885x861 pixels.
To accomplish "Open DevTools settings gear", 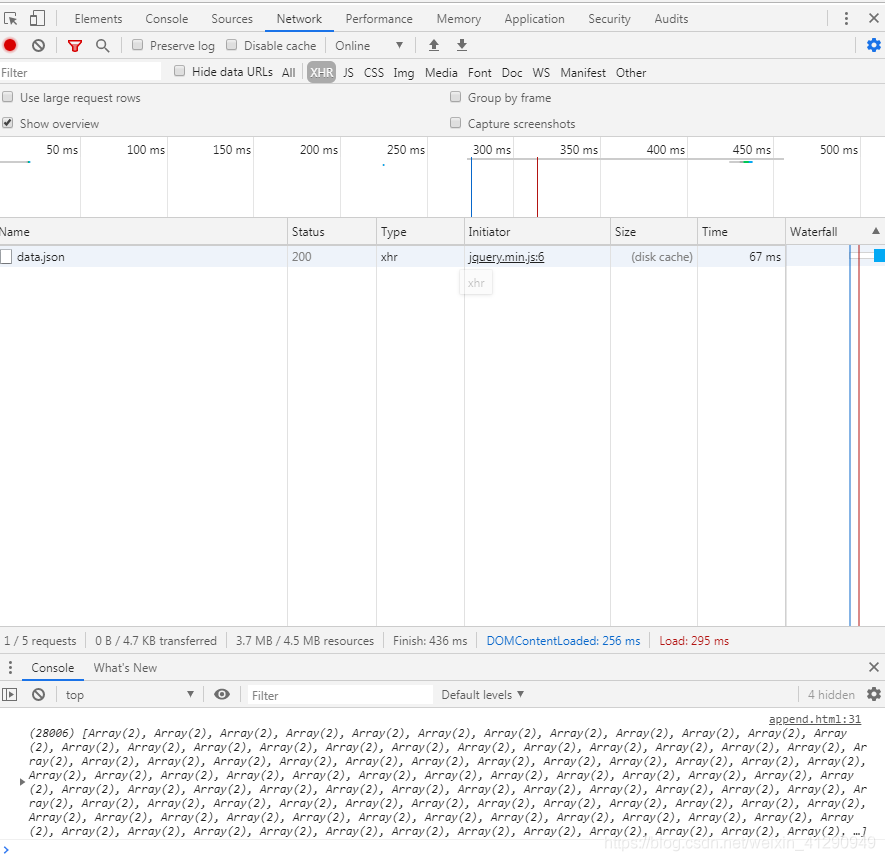I will tap(873, 45).
